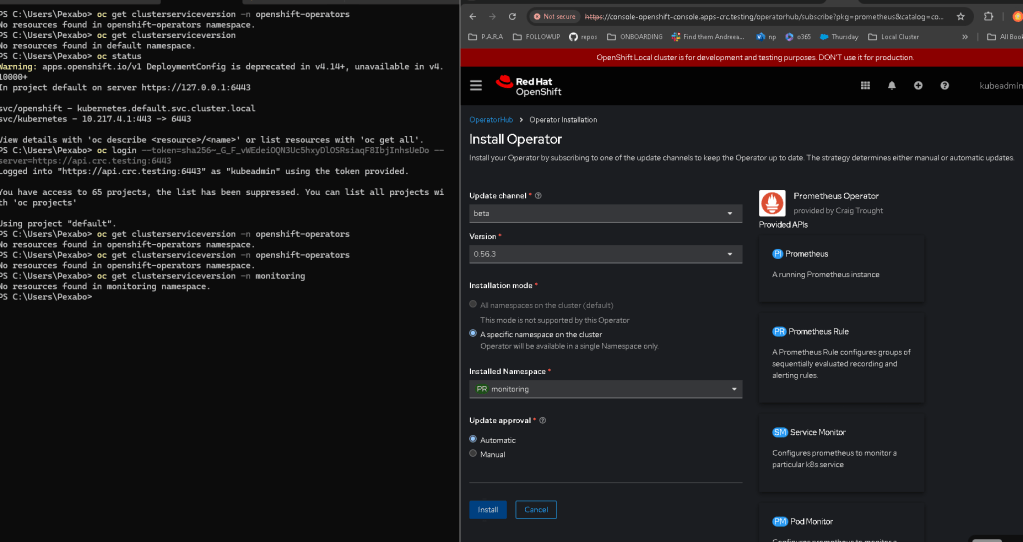Screen dimensions: 1023x542
Task: Click the Install button
Action: point(488,510)
